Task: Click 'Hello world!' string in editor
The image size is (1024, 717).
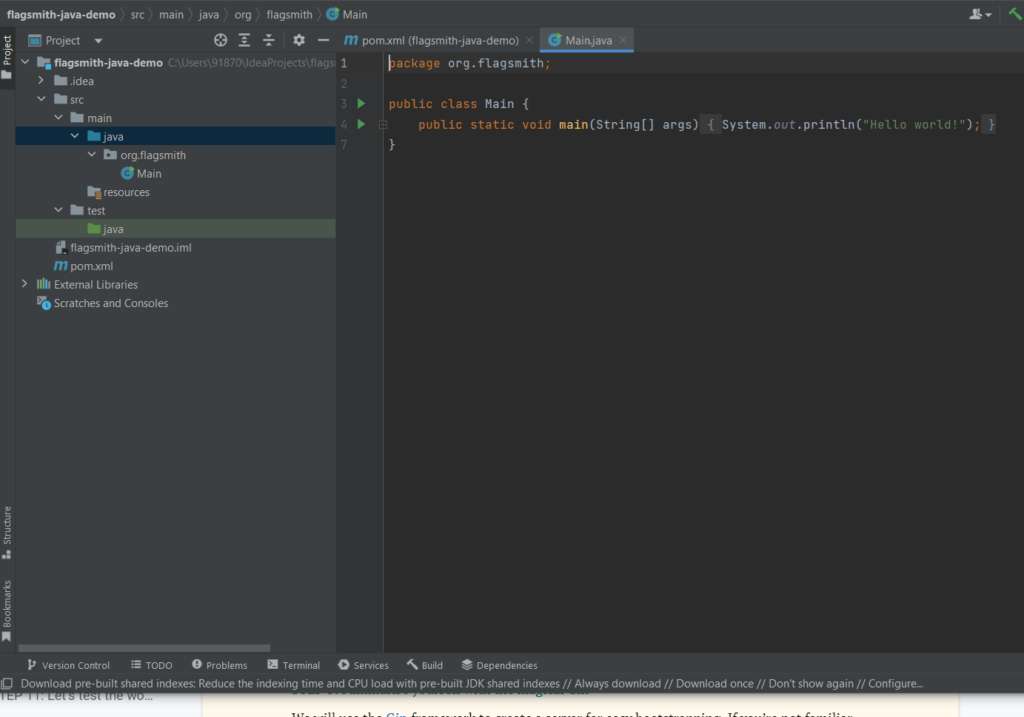Action: tap(914, 124)
